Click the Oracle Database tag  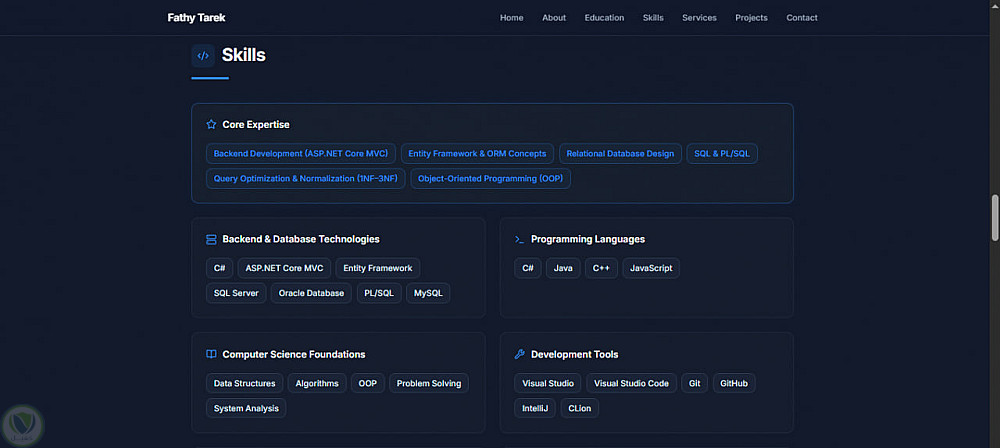pyautogui.click(x=311, y=294)
